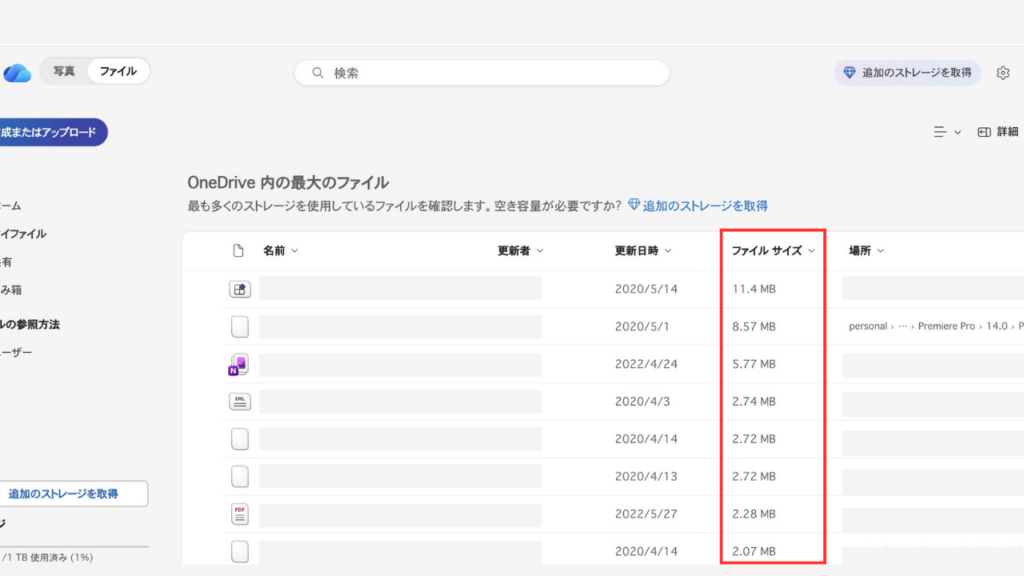Open the 場所 column dropdown
The height and width of the screenshot is (576, 1024).
tap(866, 251)
